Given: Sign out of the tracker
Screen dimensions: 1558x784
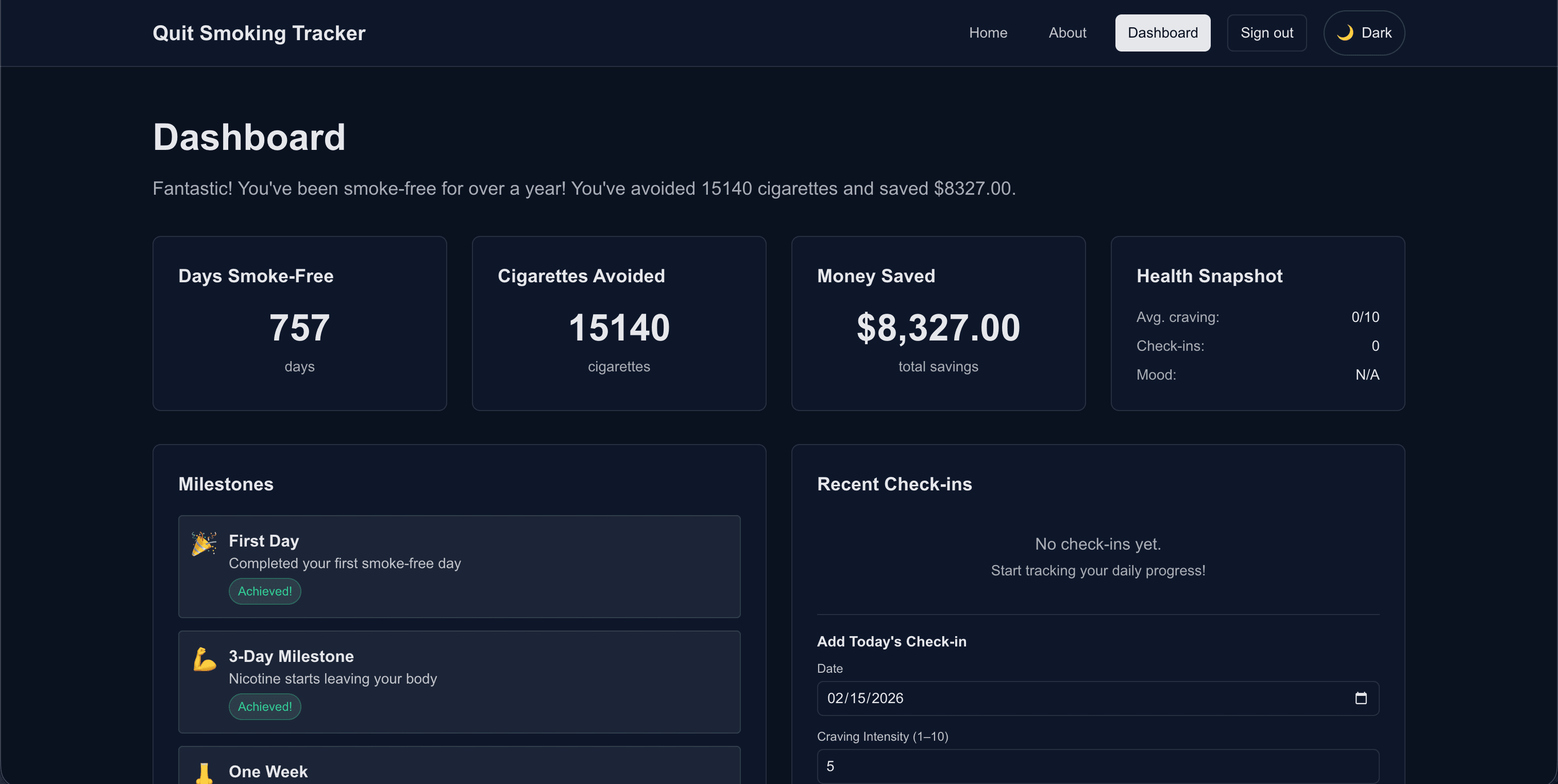Looking at the screenshot, I should pos(1266,32).
